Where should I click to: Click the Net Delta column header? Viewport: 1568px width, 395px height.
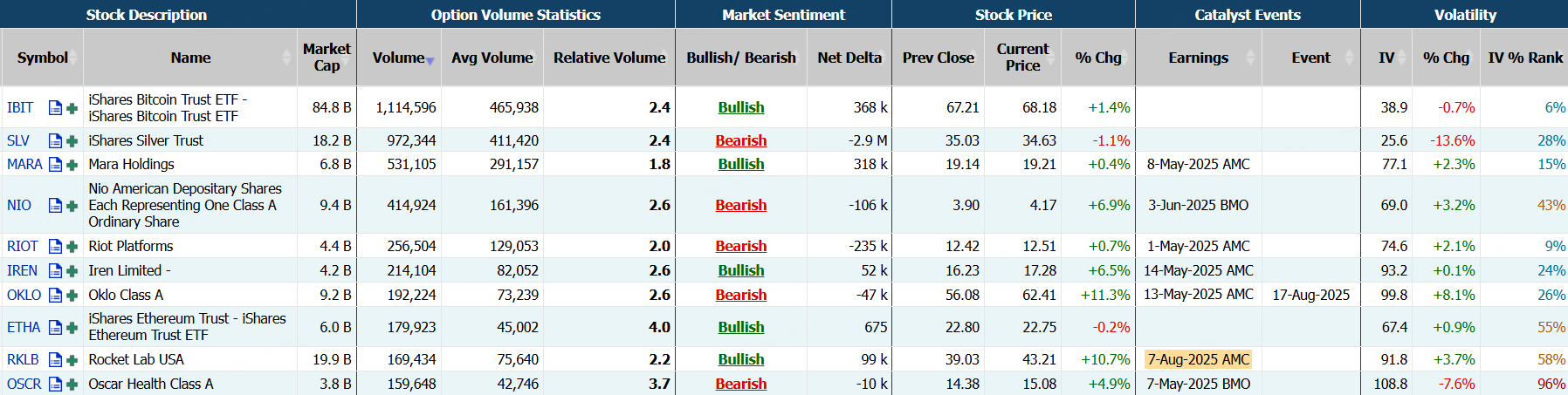(x=849, y=58)
